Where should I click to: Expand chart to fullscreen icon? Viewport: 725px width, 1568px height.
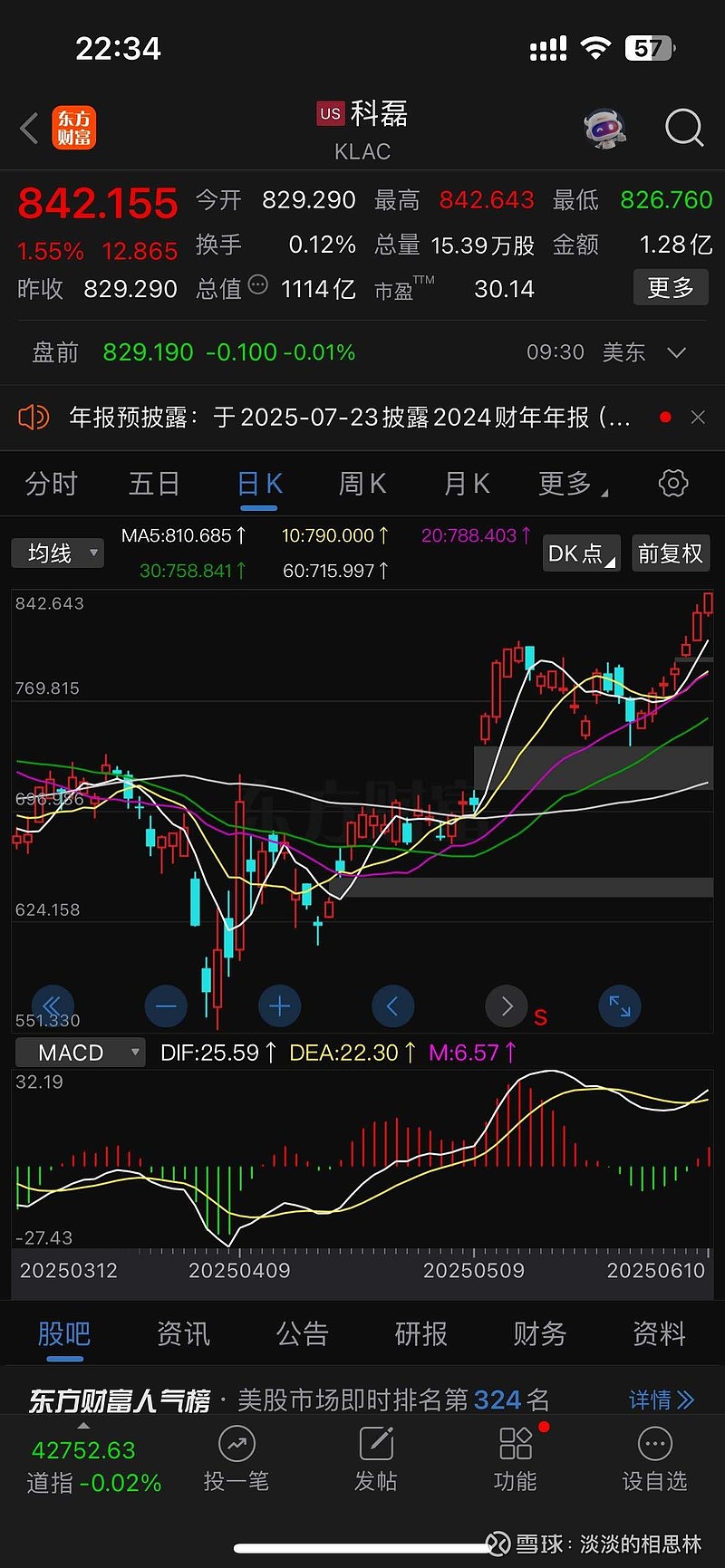621,1005
